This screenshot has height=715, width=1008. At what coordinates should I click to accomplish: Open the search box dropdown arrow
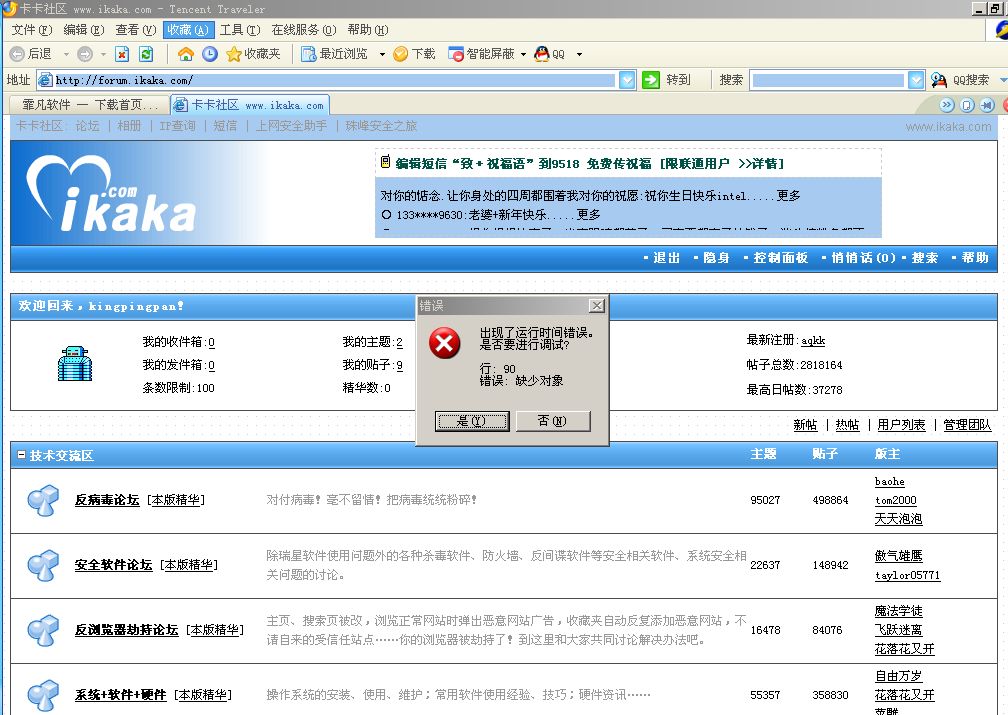coord(916,80)
